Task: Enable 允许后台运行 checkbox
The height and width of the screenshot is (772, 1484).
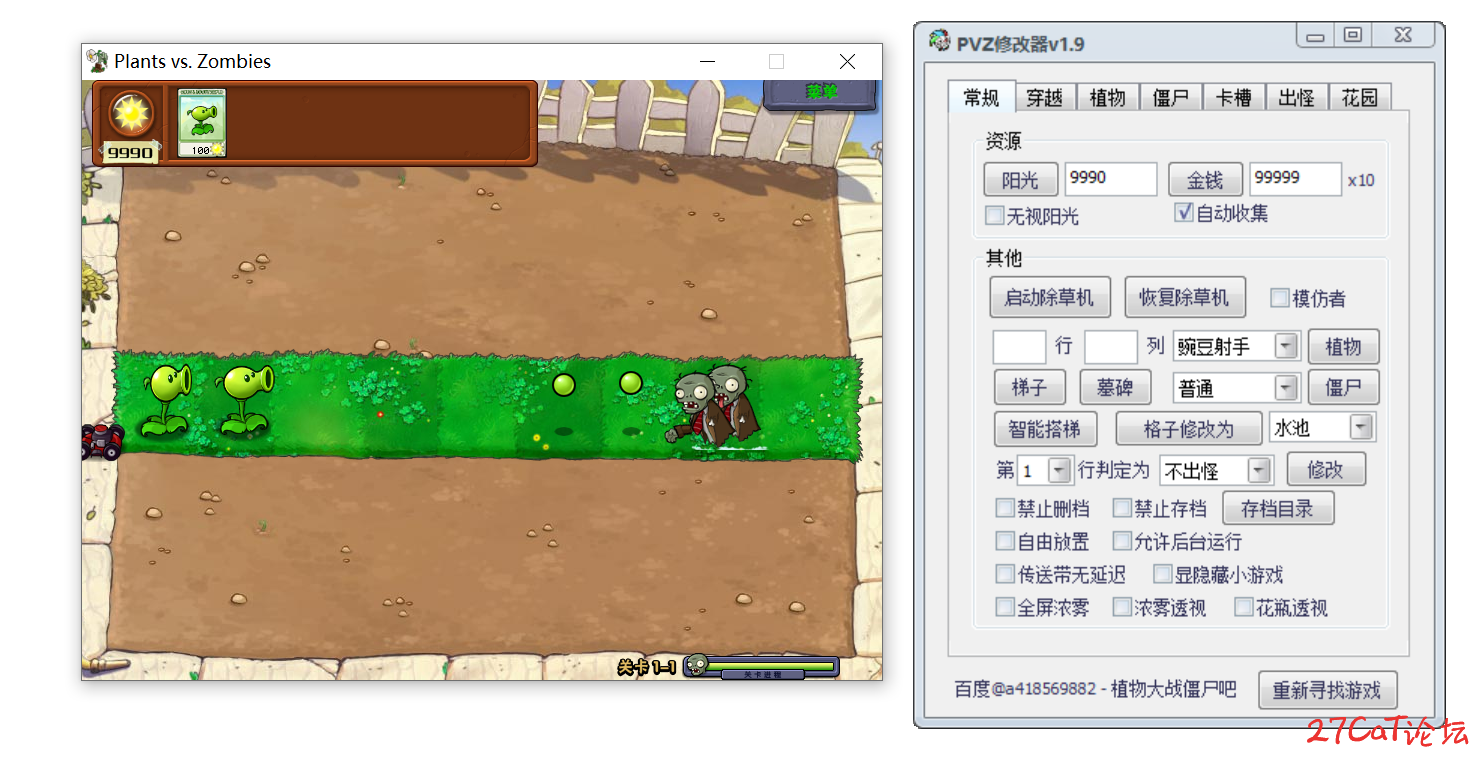Action: (x=1122, y=541)
